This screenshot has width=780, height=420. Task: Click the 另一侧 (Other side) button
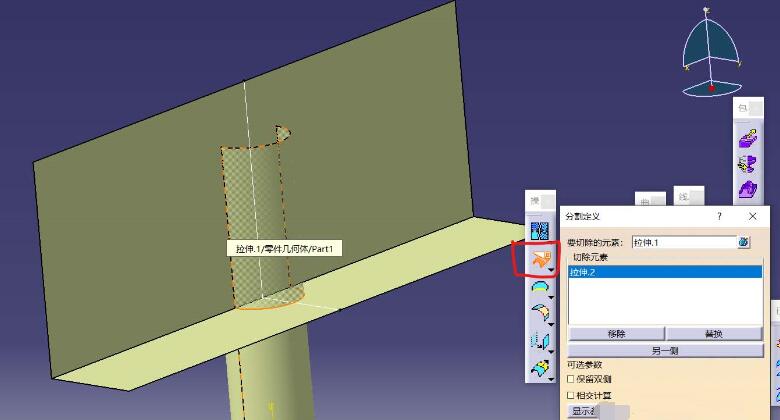point(665,350)
